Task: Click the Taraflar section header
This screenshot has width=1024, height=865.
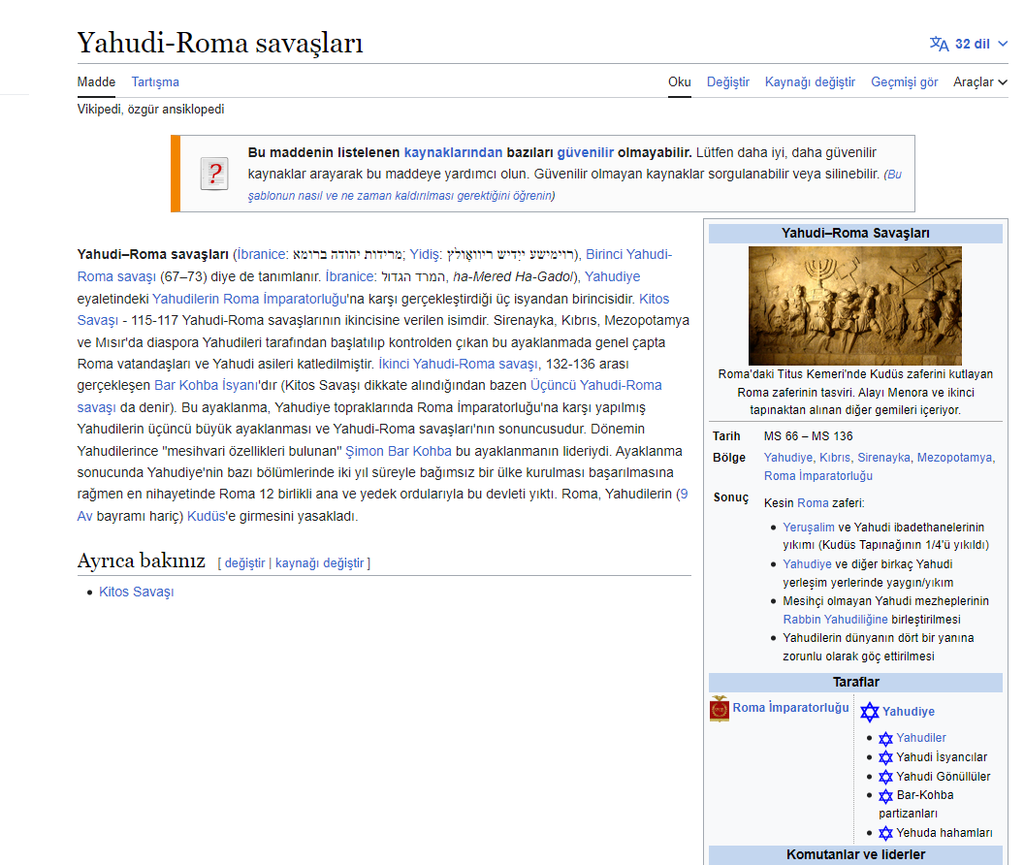Action: pos(856,682)
